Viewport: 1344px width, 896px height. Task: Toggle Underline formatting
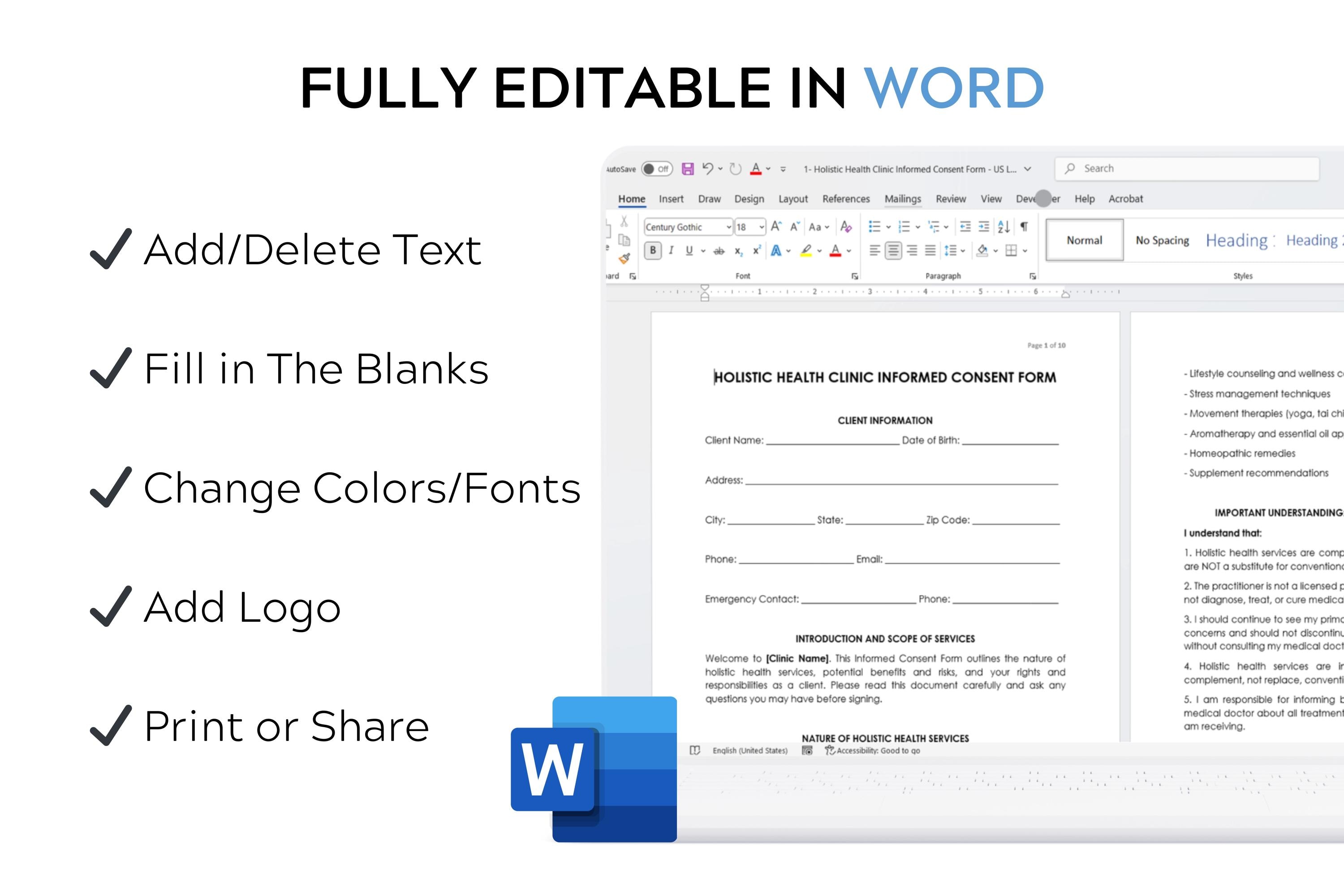click(689, 250)
